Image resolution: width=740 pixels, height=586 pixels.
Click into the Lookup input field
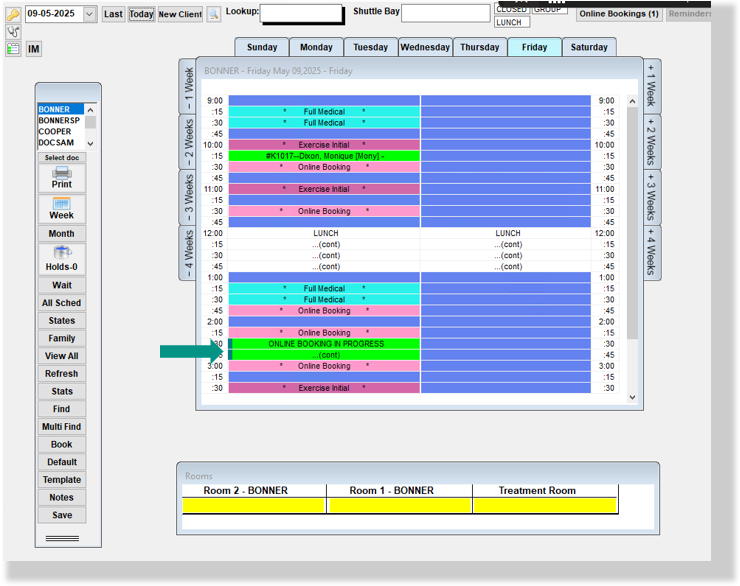pos(303,14)
